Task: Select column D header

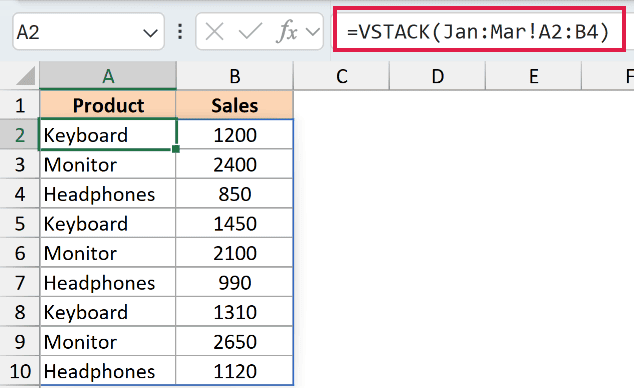Action: point(437,76)
